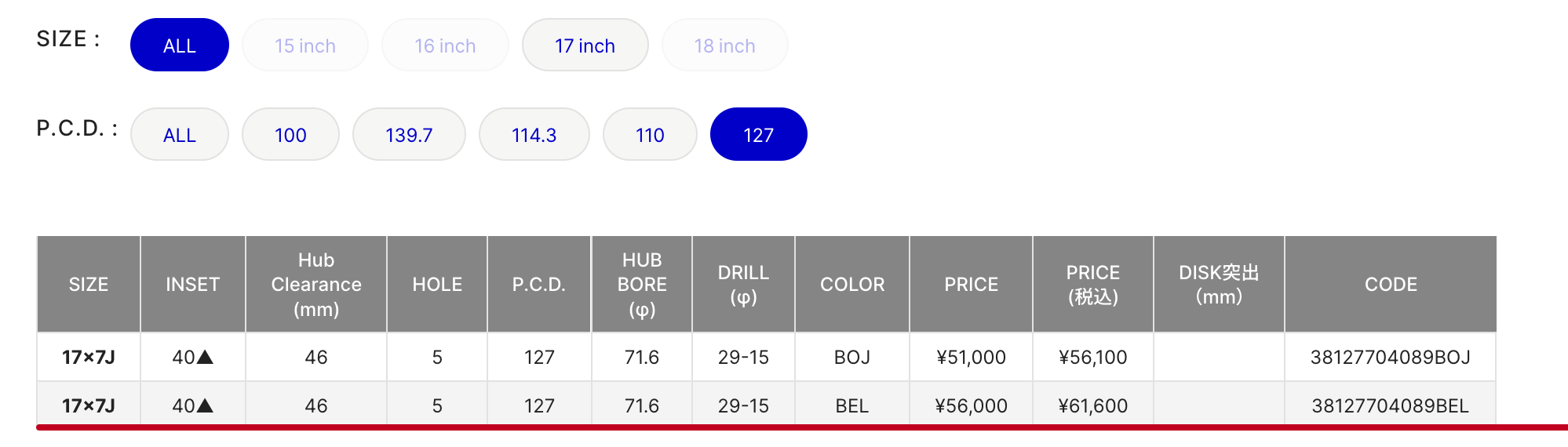The image size is (1568, 447).
Task: Click the INSET column header
Action: point(193,285)
